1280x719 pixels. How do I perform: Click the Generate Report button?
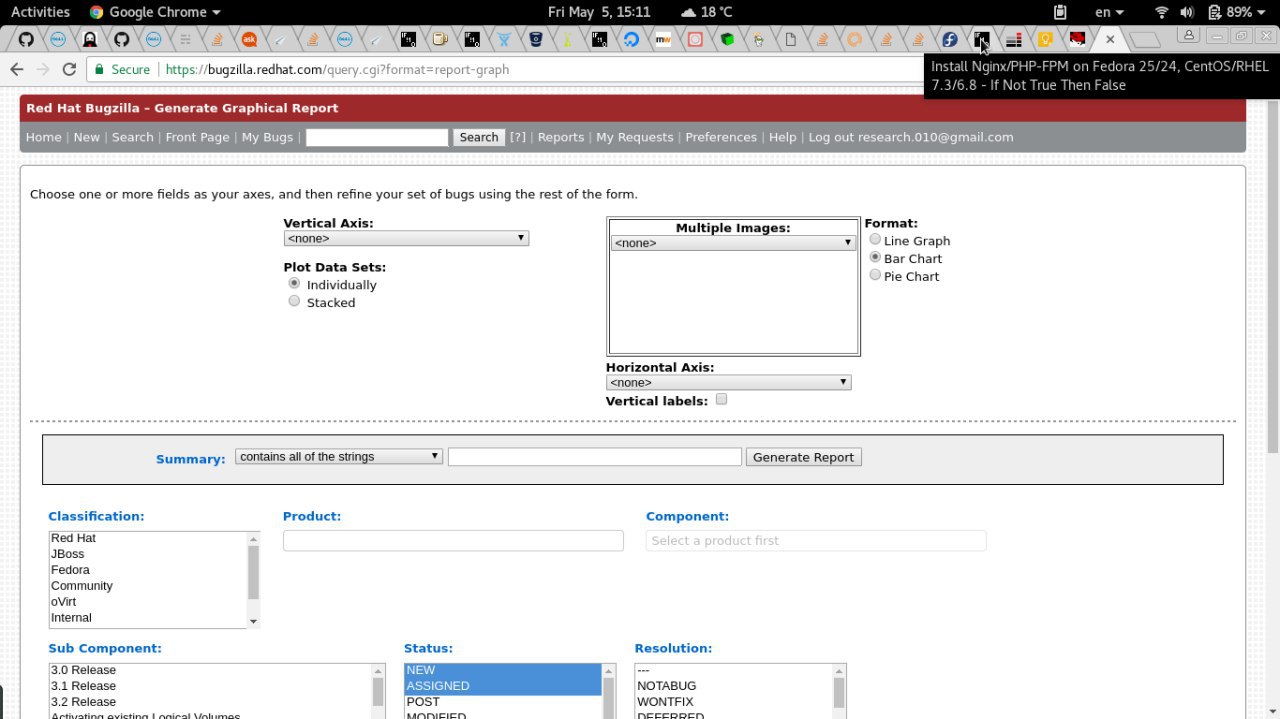[803, 457]
